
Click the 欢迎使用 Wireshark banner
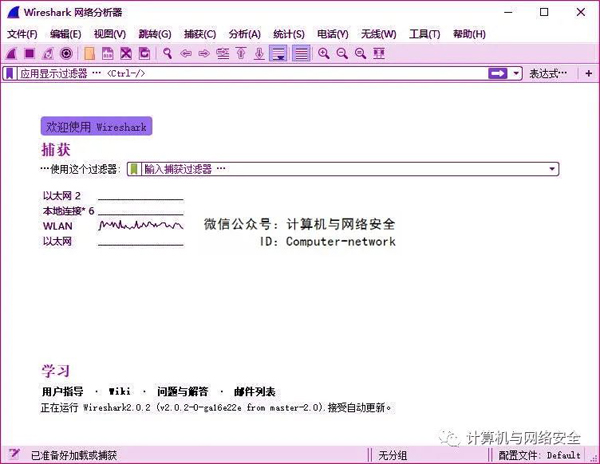pyautogui.click(x=96, y=126)
